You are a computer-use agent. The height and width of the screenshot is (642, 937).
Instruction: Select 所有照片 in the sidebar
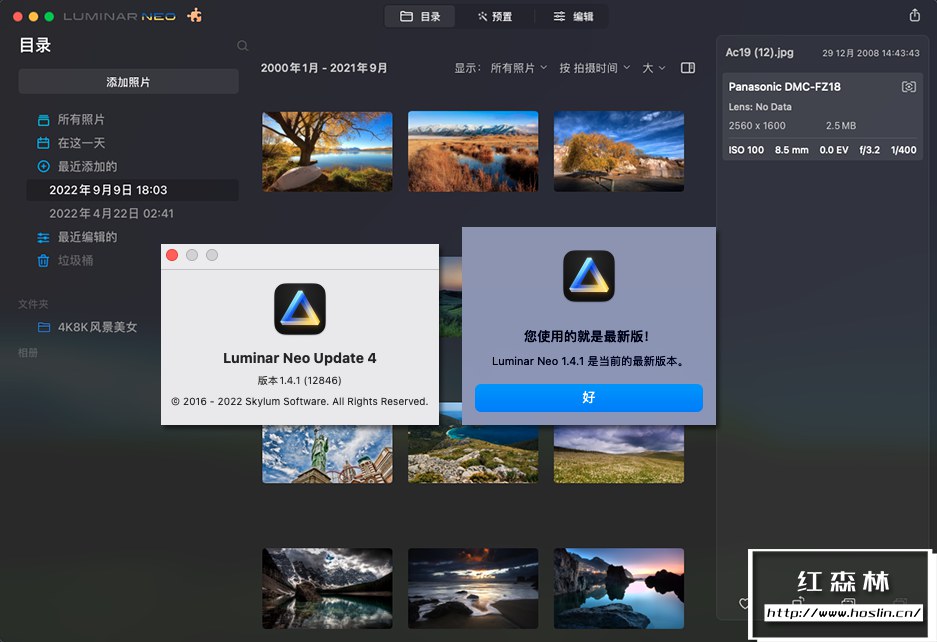point(81,120)
